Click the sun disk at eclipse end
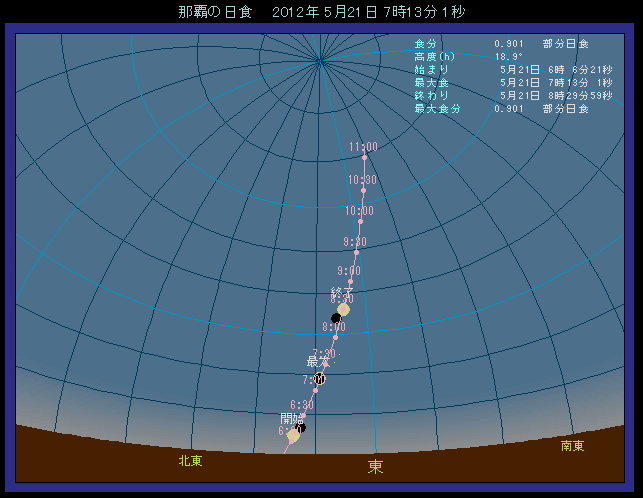 343,309
